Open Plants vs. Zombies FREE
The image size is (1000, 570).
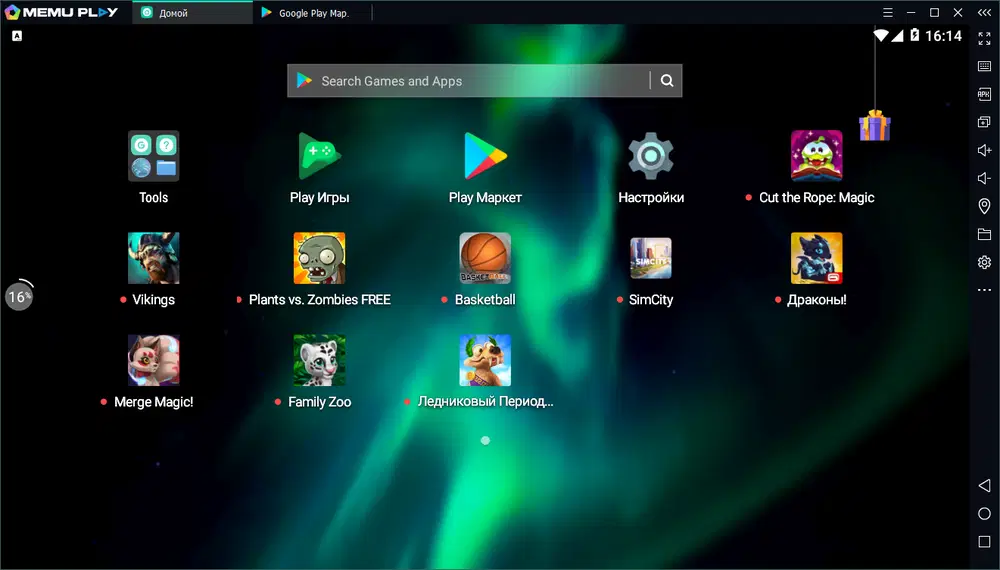[x=319, y=258]
